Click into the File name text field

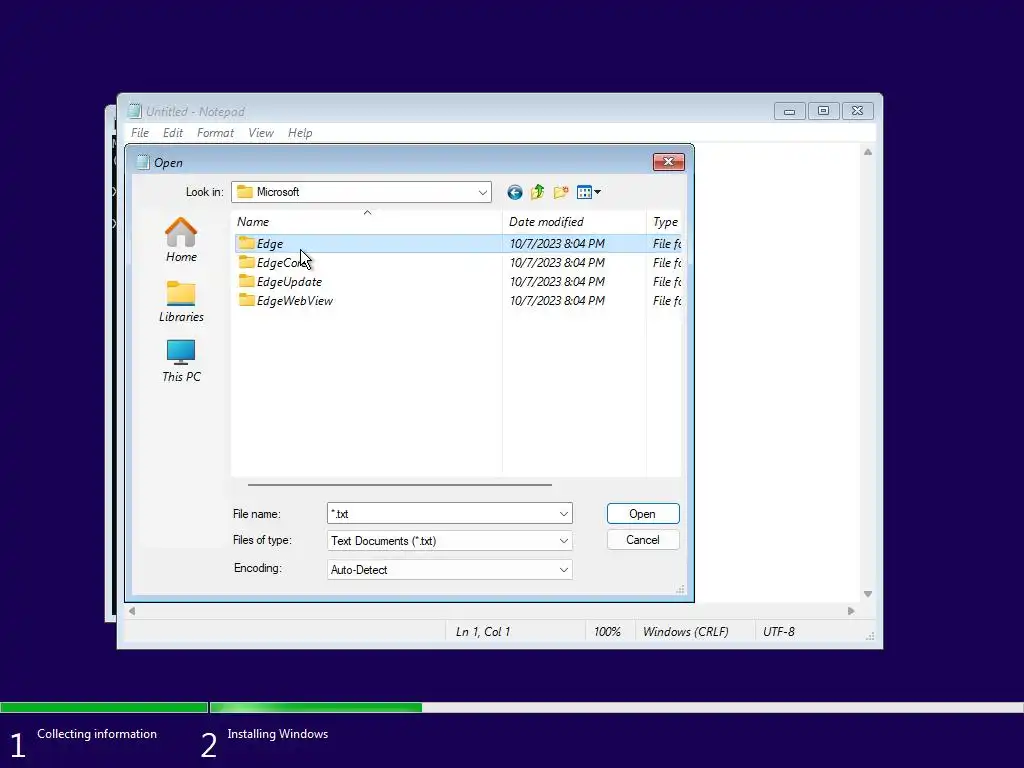click(x=442, y=514)
